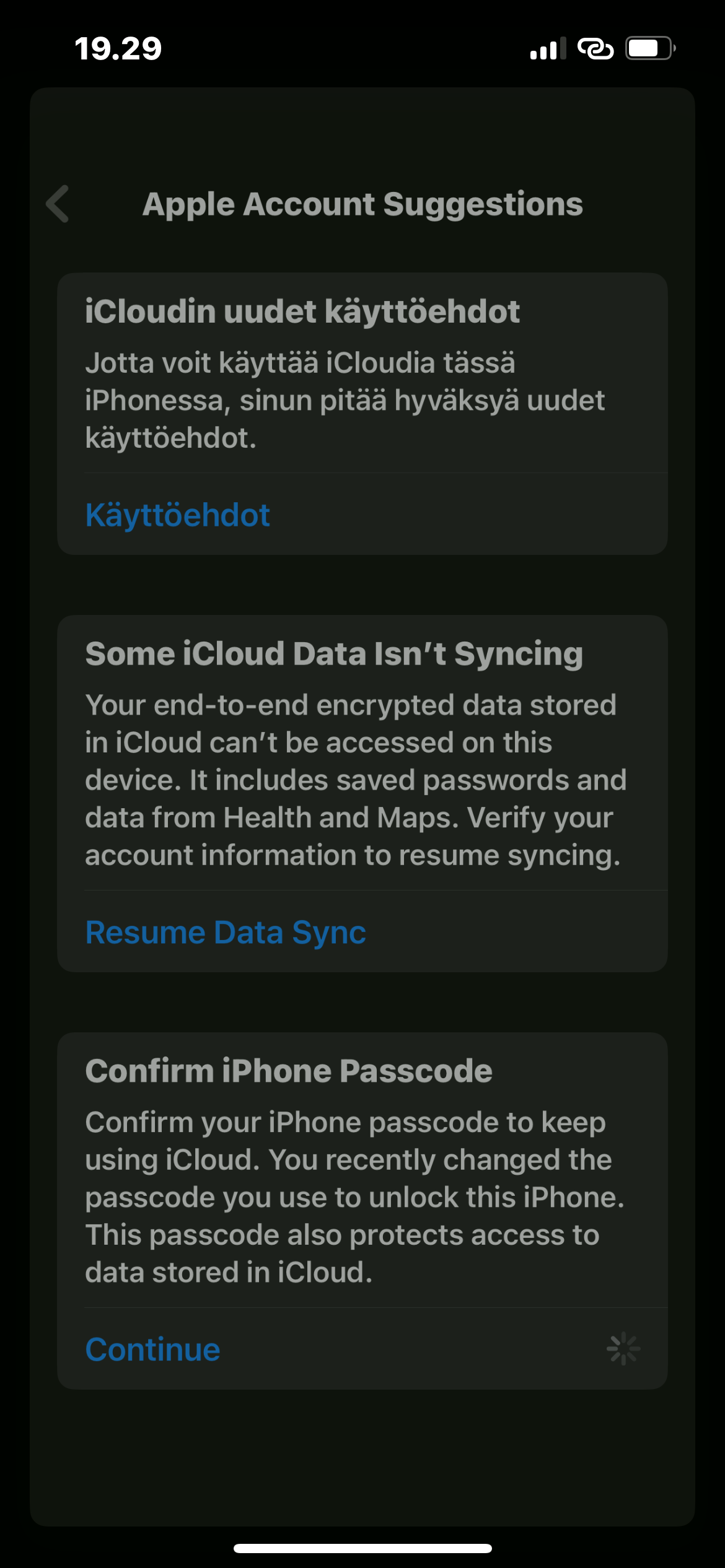Tap empty space beneath the passcode card
Screen dimensions: 725x1568
362,1455
